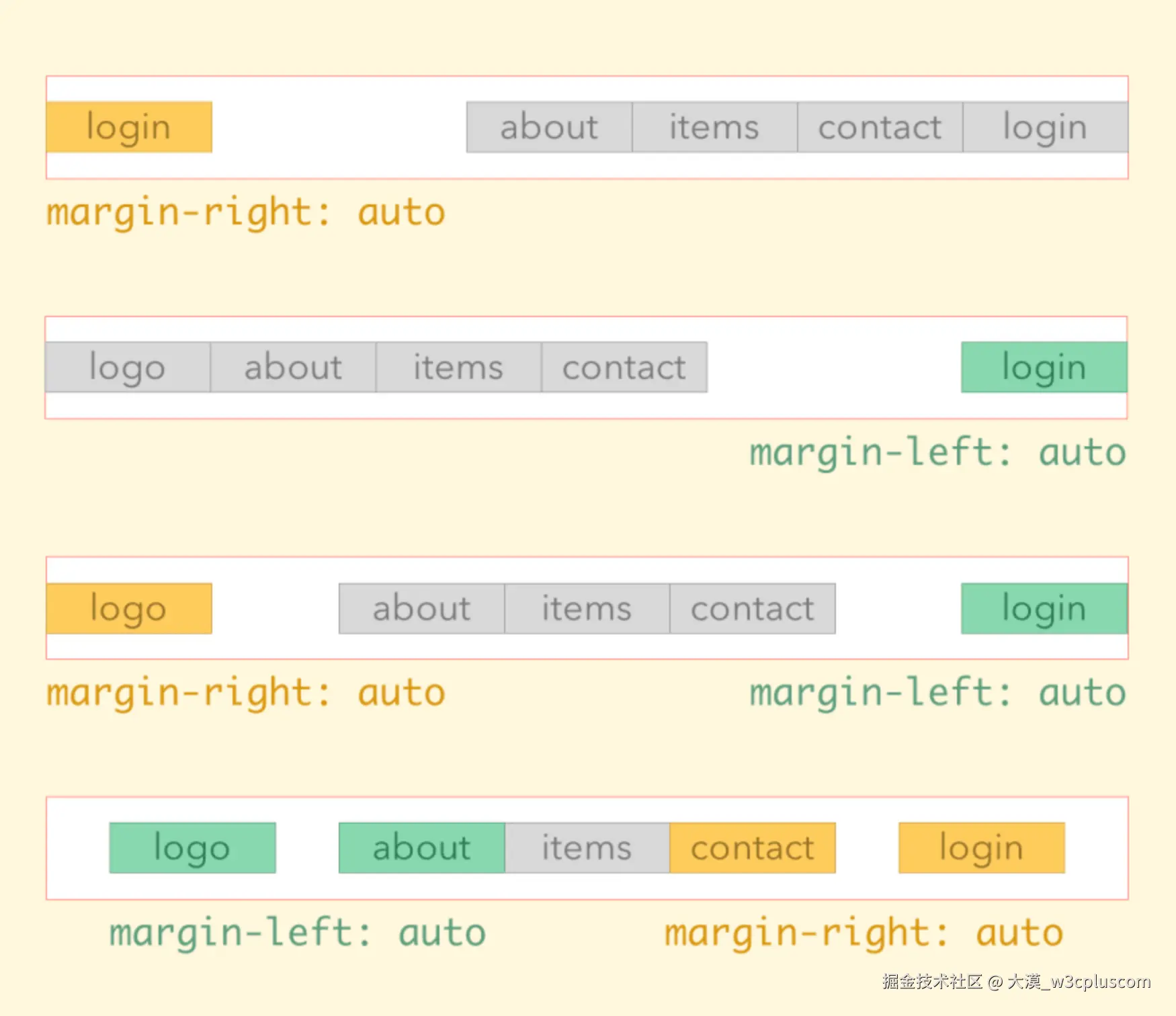This screenshot has height=1016, width=1176.
Task: Click the orange login item in first navbar
Action: click(129, 127)
